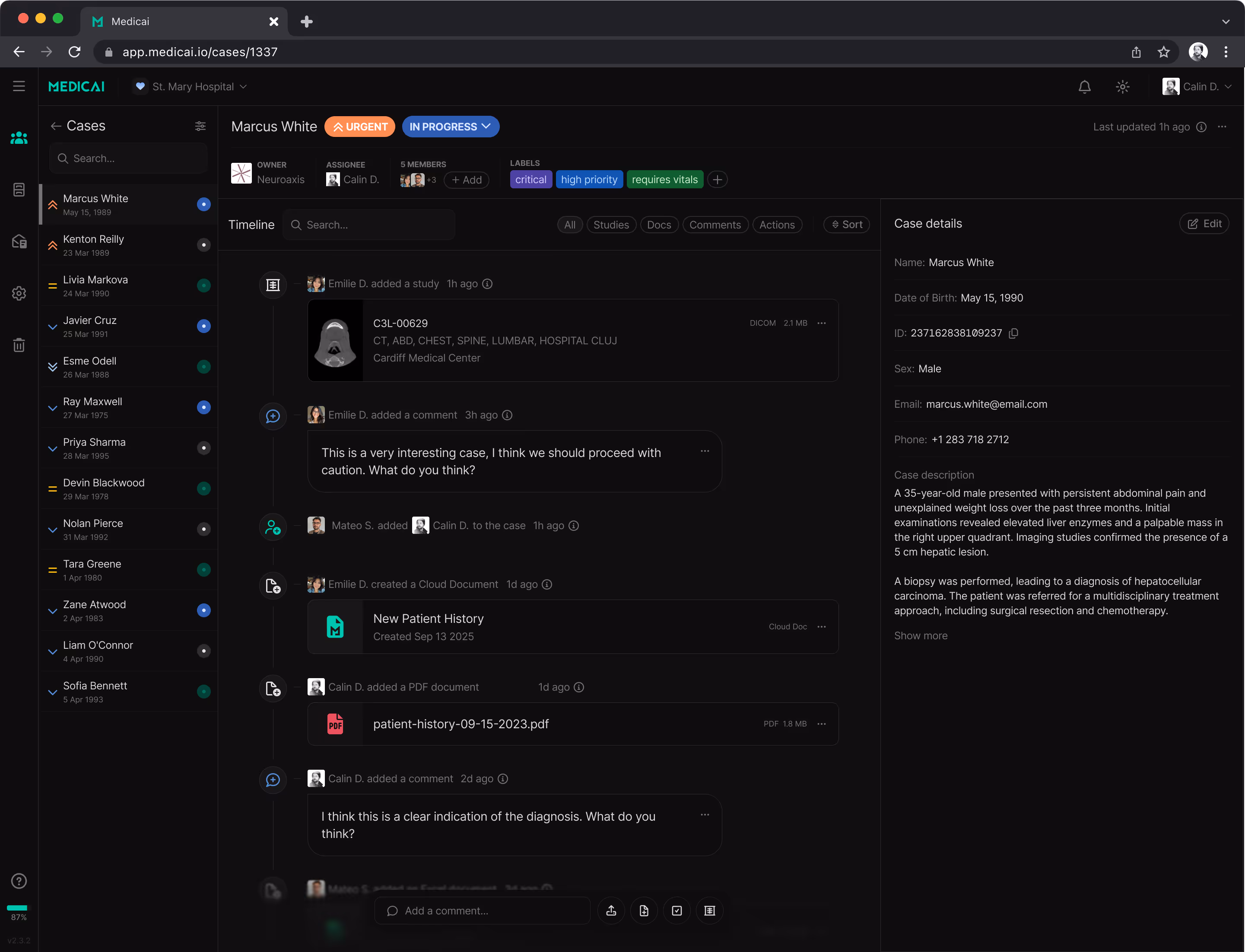1245x952 pixels.
Task: Copy the patient ID to clipboard
Action: 1014,333
